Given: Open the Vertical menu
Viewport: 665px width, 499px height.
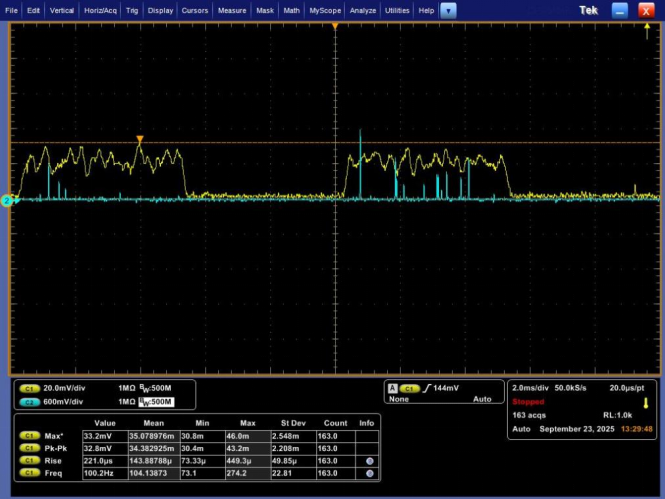Looking at the screenshot, I should coord(61,11).
